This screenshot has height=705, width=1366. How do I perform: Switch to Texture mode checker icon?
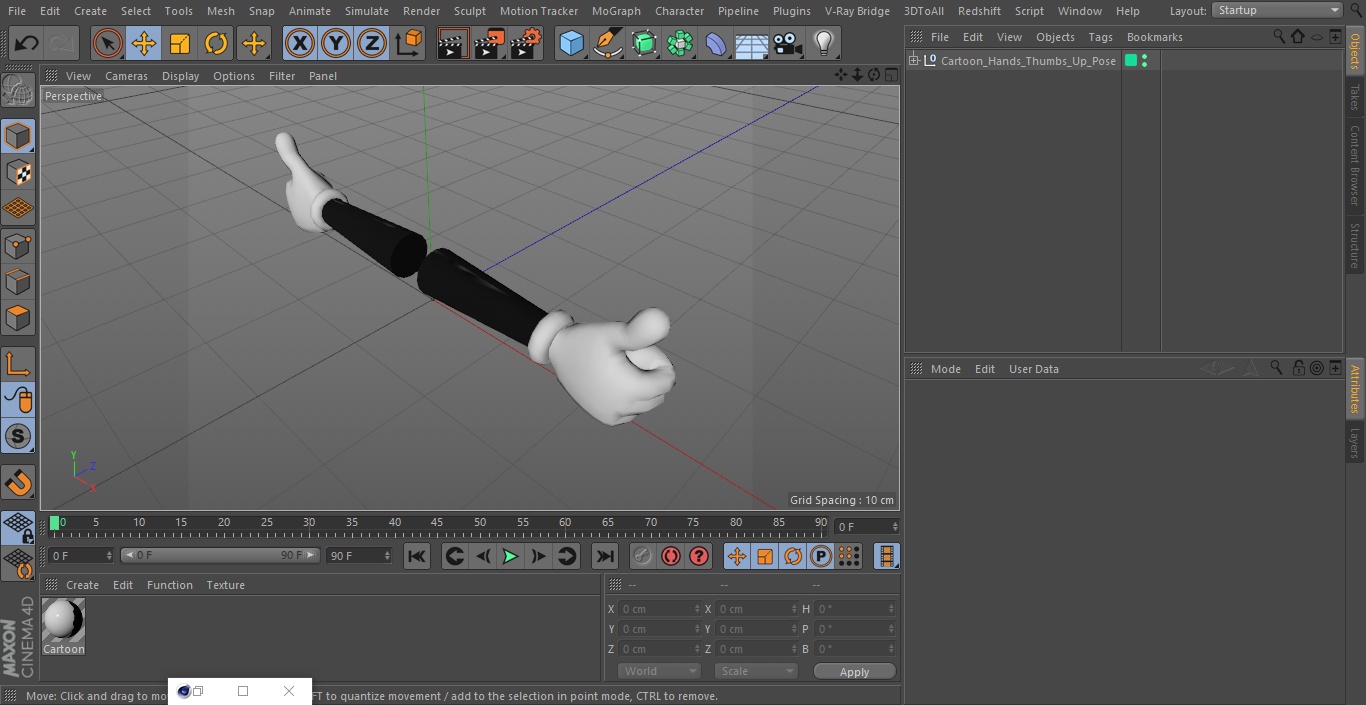18,172
